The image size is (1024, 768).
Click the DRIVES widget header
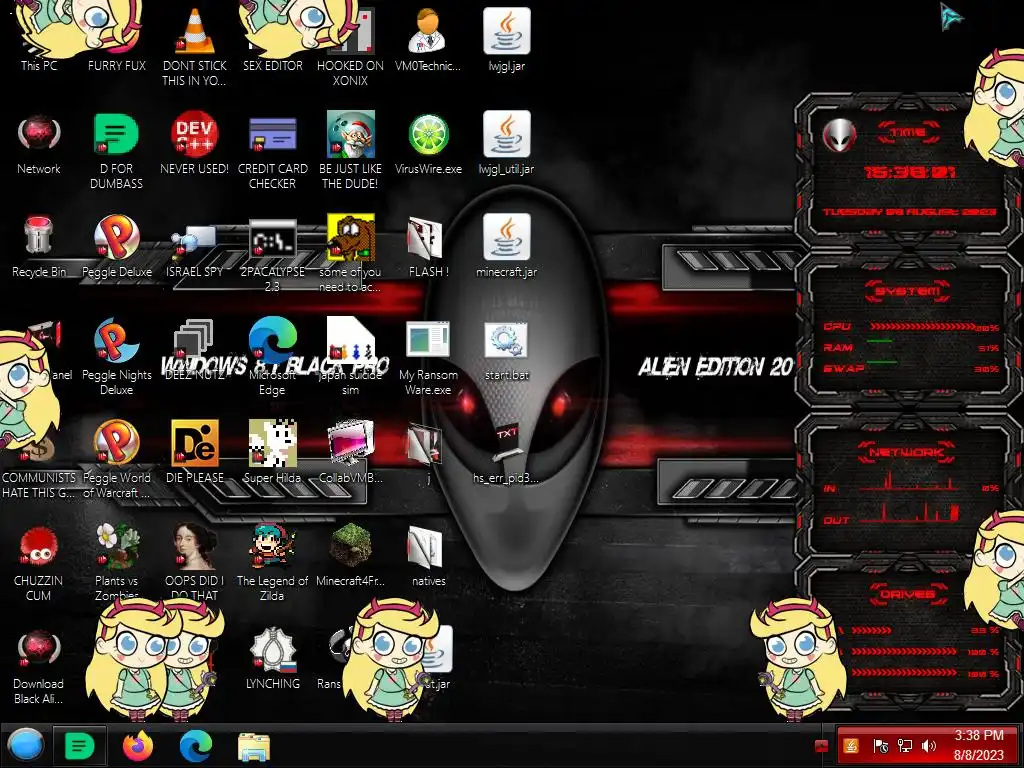click(908, 594)
